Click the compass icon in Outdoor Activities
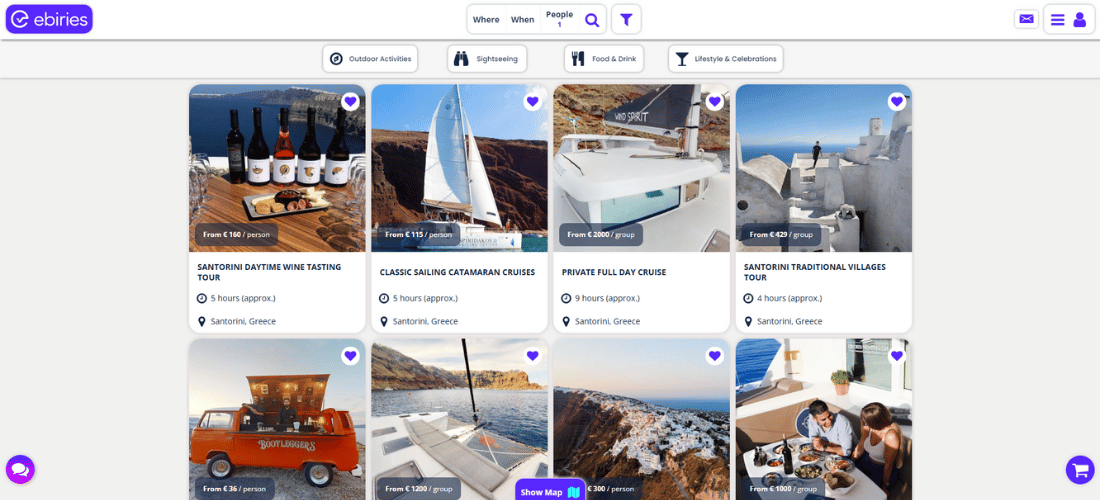The image size is (1100, 500). pyautogui.click(x=336, y=59)
